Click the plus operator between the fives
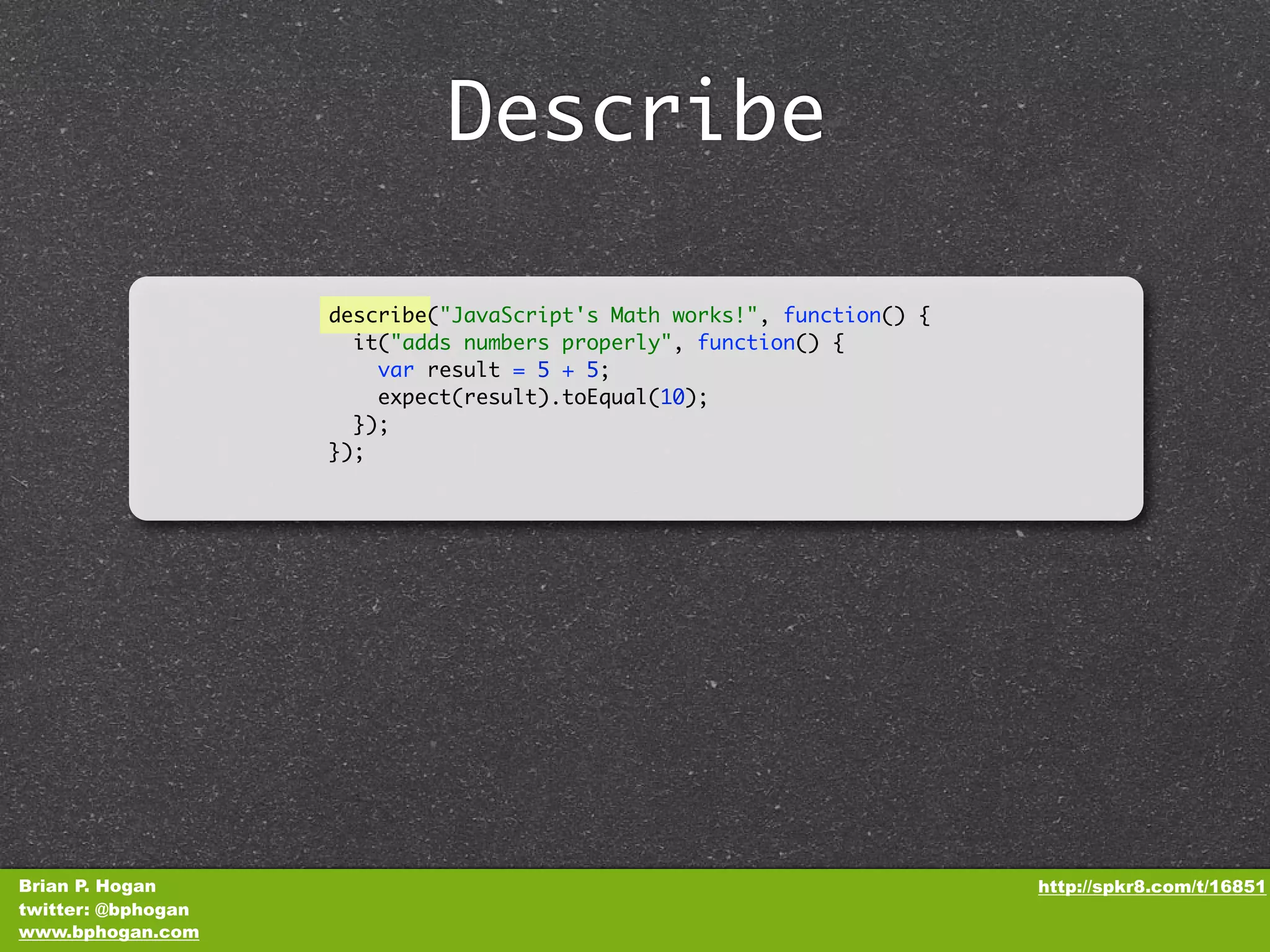This screenshot has height=952, width=1270. (x=567, y=370)
